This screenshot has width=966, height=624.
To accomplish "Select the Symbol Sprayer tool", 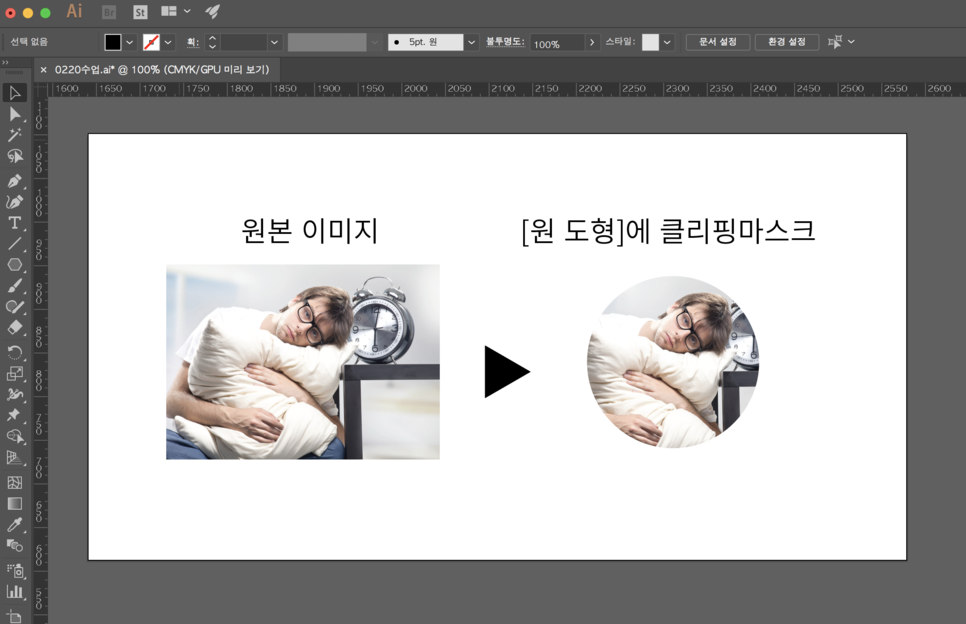I will coord(15,571).
